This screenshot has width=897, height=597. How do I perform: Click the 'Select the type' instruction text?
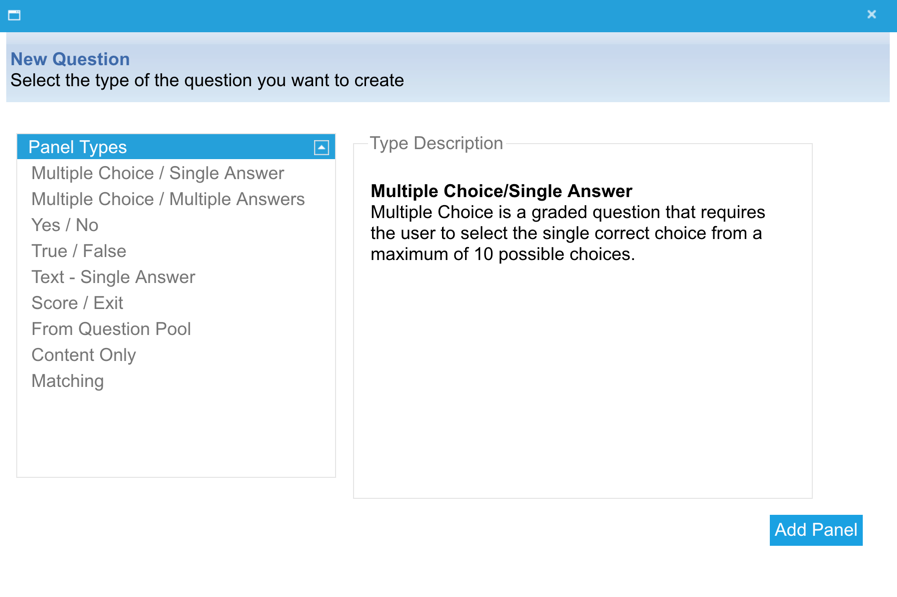point(207,81)
